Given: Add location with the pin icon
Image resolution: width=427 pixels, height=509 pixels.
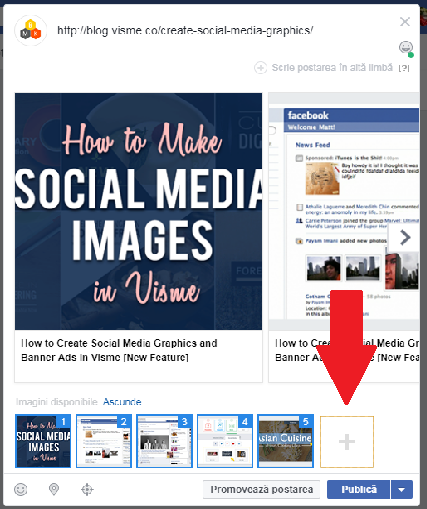Looking at the screenshot, I should pos(54,489).
